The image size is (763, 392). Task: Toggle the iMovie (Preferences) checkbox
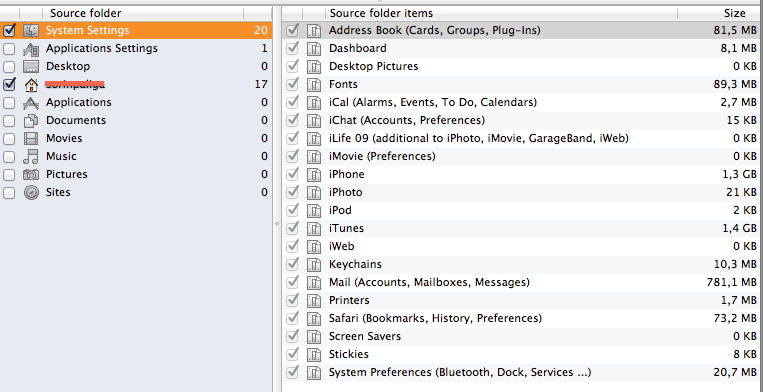(292, 156)
